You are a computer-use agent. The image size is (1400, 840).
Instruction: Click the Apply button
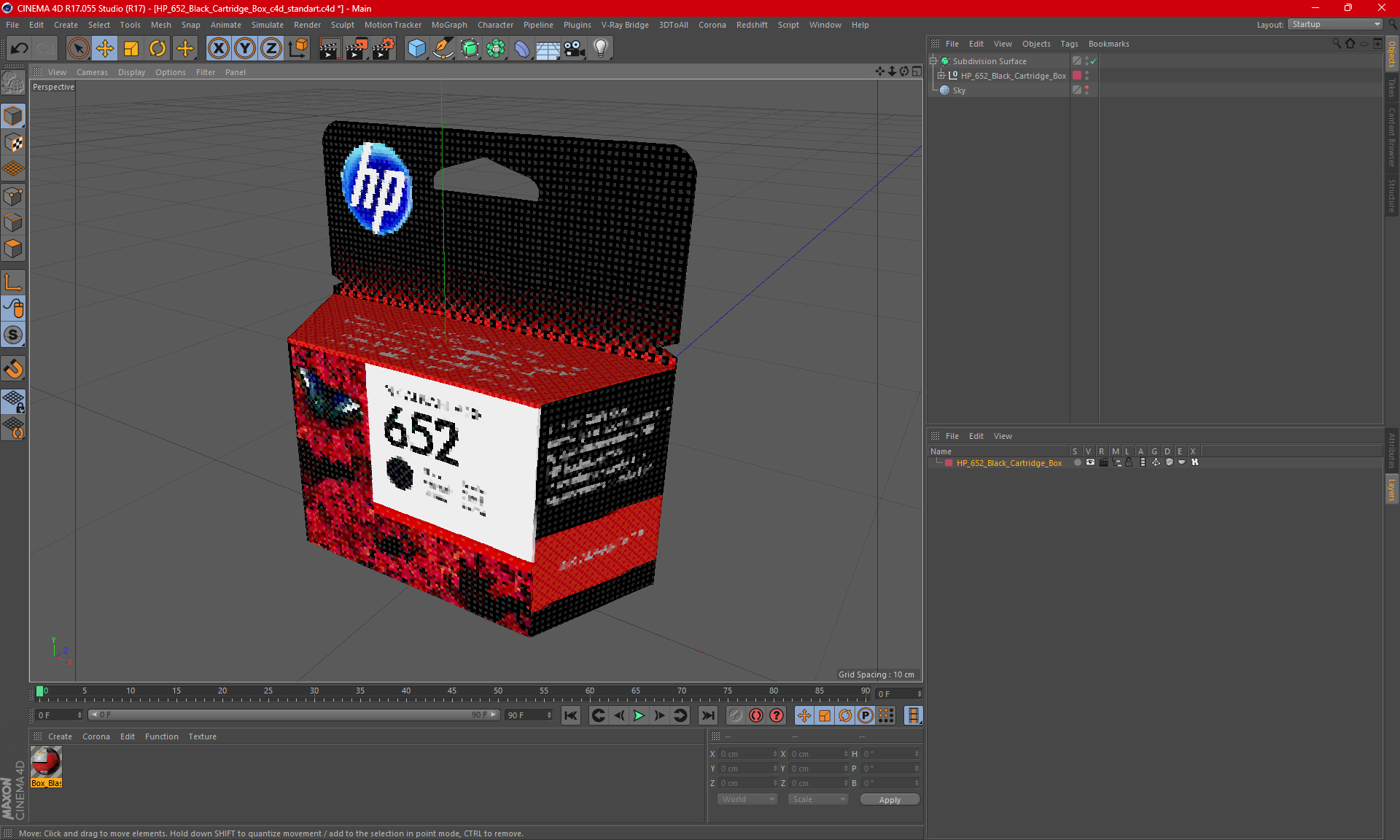[x=890, y=800]
